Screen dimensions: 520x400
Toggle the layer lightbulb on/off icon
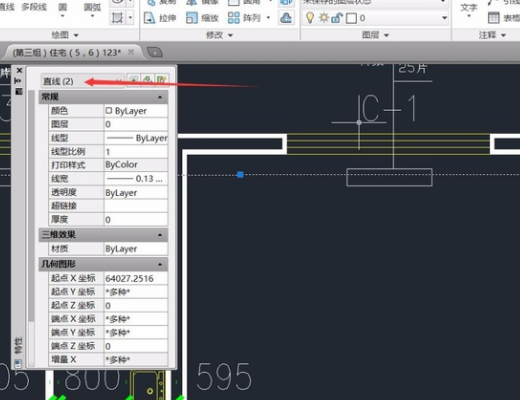[x=310, y=18]
